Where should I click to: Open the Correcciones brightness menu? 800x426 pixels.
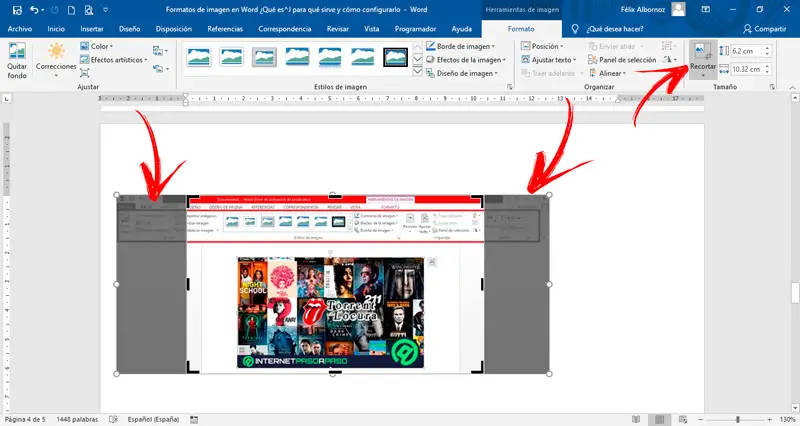pos(56,61)
